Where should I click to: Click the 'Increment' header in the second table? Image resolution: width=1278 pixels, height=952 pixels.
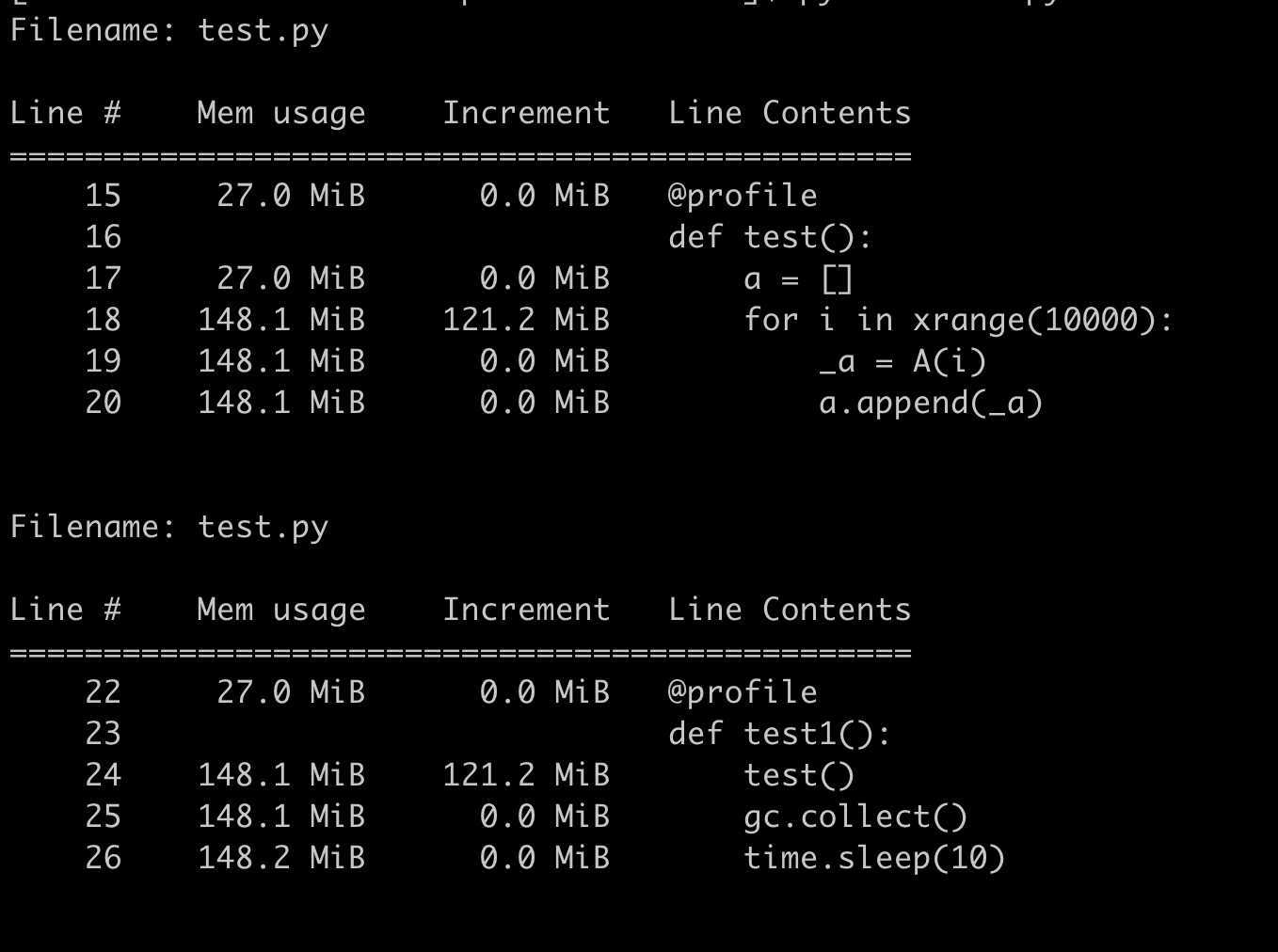coord(526,610)
